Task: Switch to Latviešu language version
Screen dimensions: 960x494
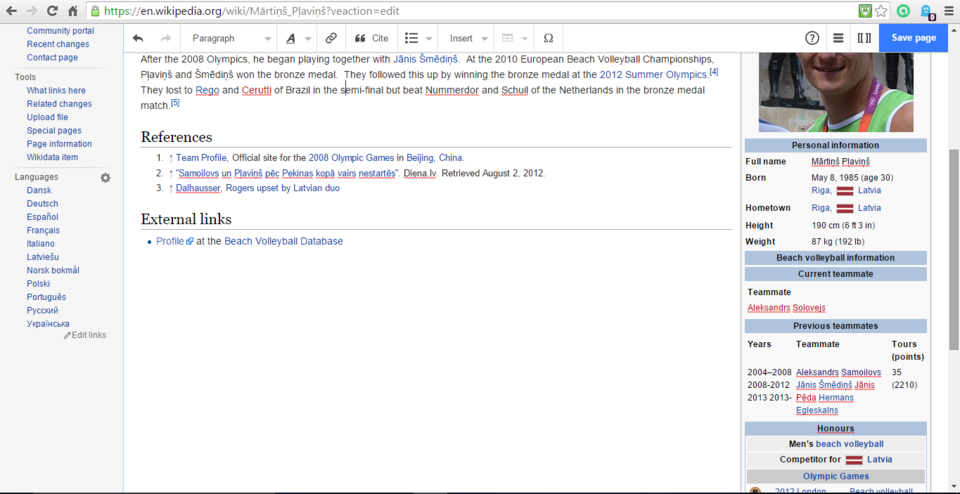Action: click(x=43, y=257)
